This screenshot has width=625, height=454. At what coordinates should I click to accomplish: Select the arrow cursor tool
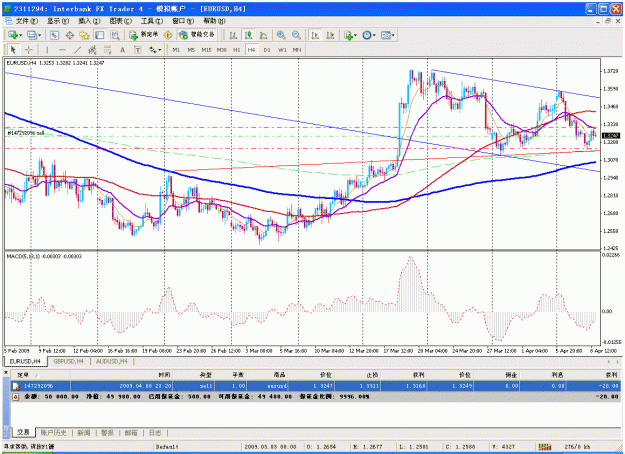[14, 50]
